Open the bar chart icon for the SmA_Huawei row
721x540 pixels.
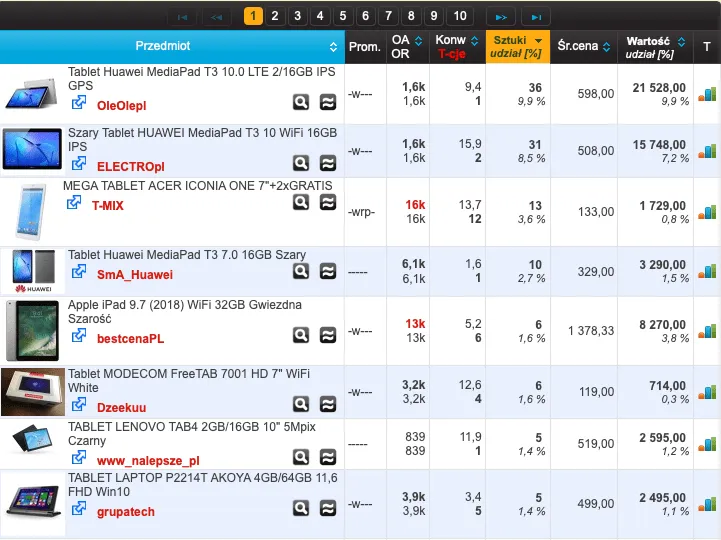707,271
